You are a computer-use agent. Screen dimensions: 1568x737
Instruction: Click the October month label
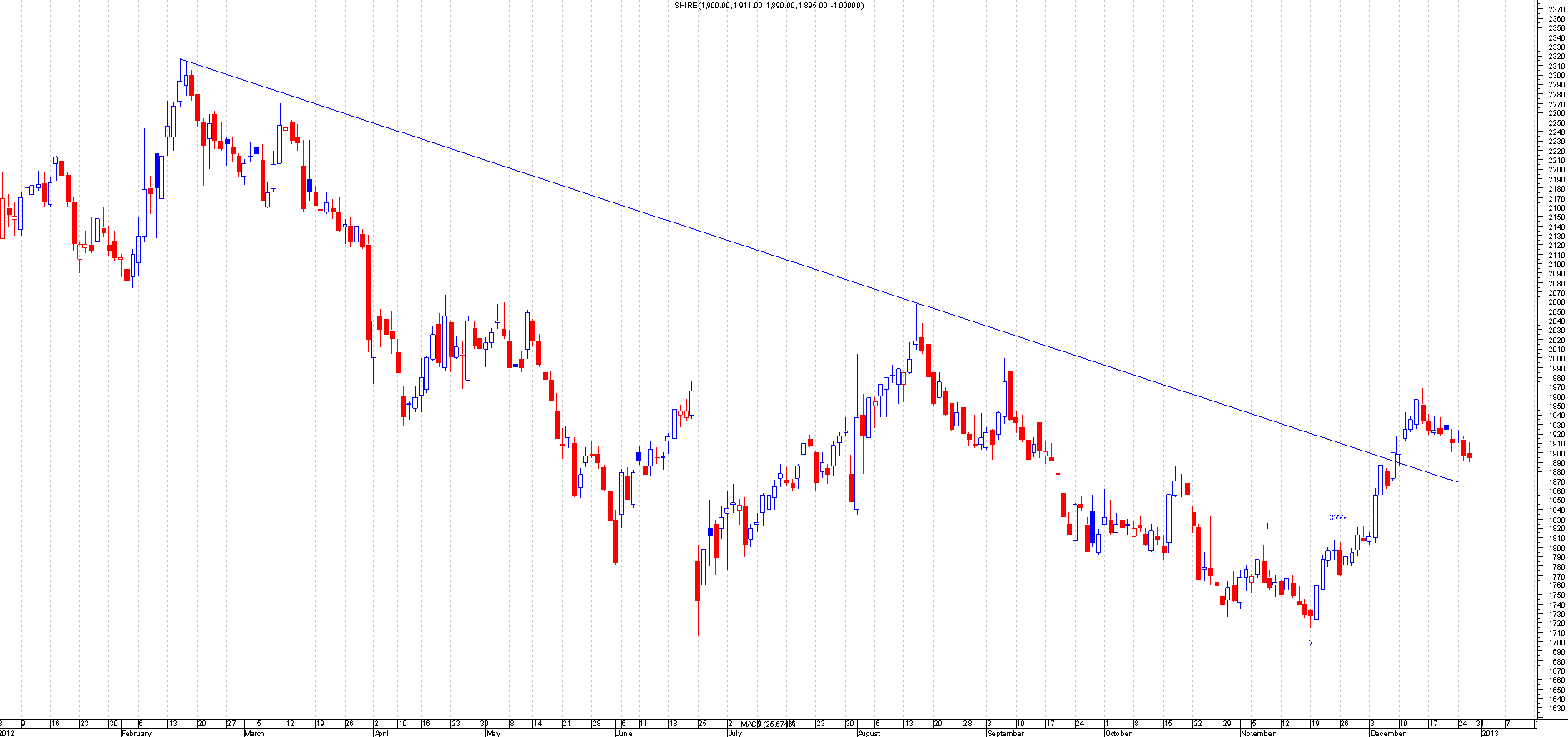tap(1118, 733)
